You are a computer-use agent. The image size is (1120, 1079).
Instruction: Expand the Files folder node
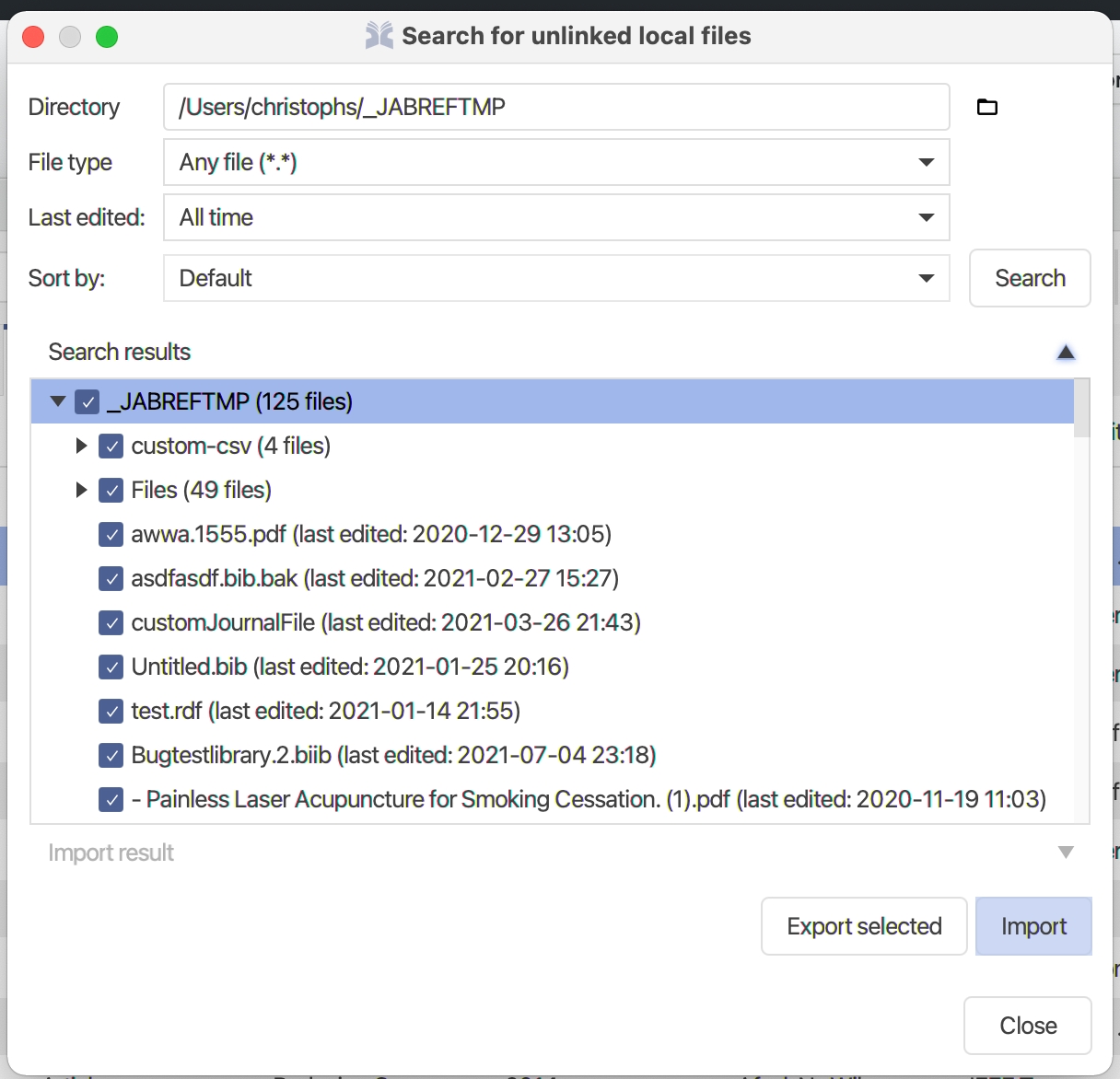click(x=81, y=490)
